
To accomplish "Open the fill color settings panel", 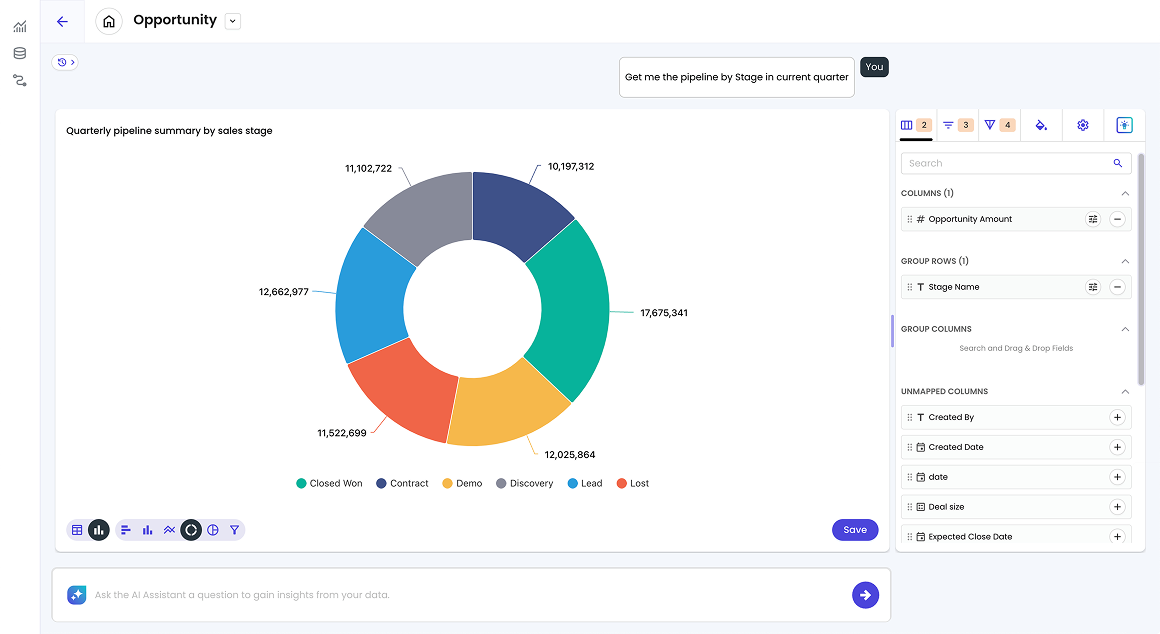I will (x=1040, y=124).
